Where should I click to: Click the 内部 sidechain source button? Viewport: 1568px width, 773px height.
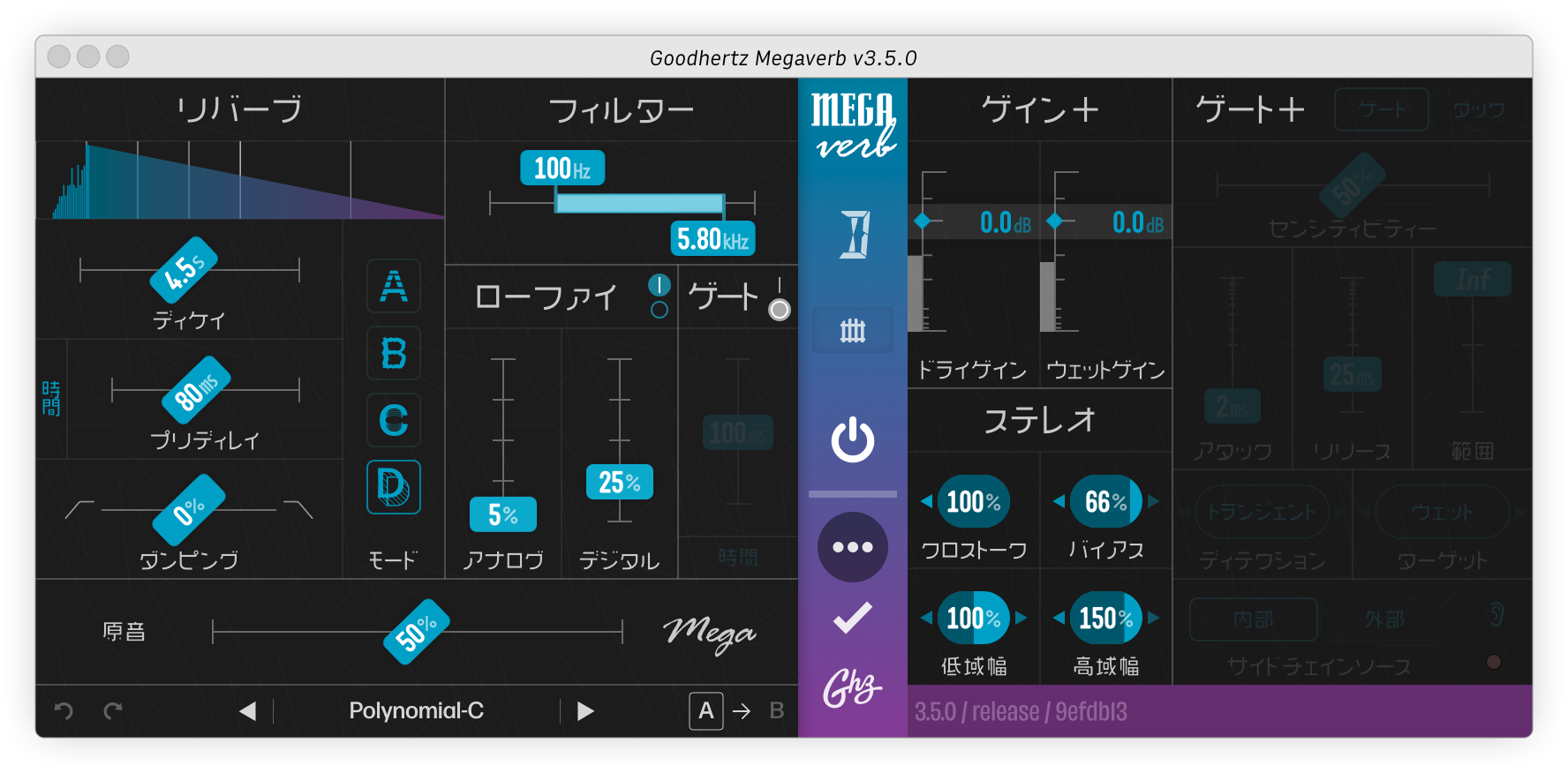pos(1253,619)
